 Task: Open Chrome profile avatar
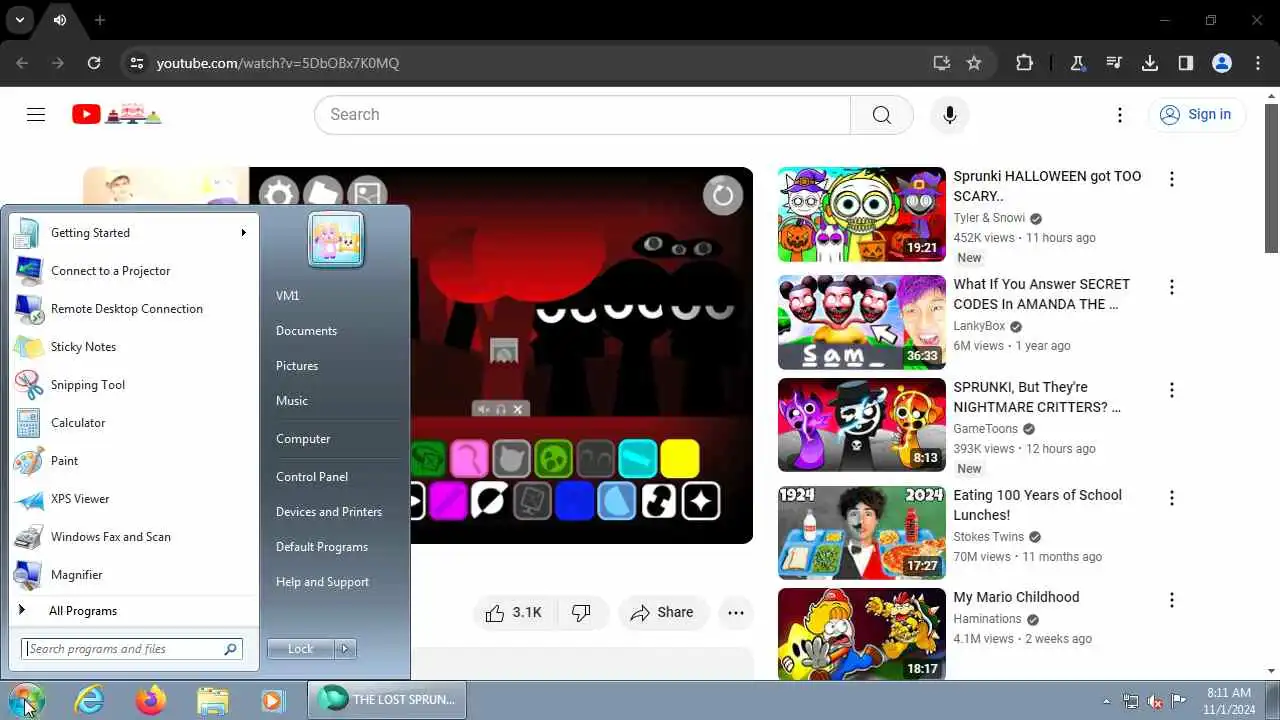1222,63
